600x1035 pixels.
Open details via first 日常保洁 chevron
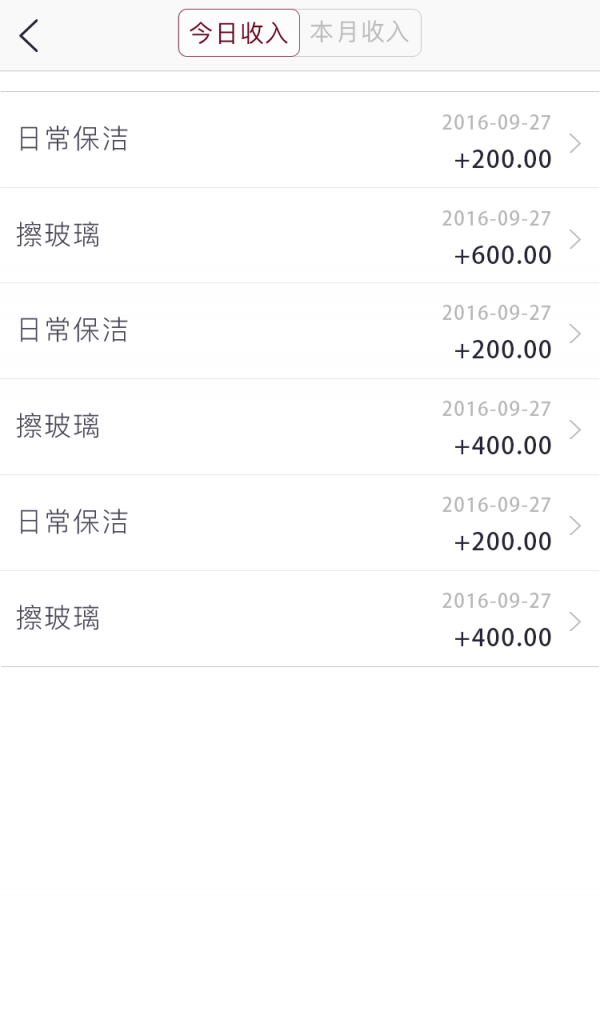[574, 142]
